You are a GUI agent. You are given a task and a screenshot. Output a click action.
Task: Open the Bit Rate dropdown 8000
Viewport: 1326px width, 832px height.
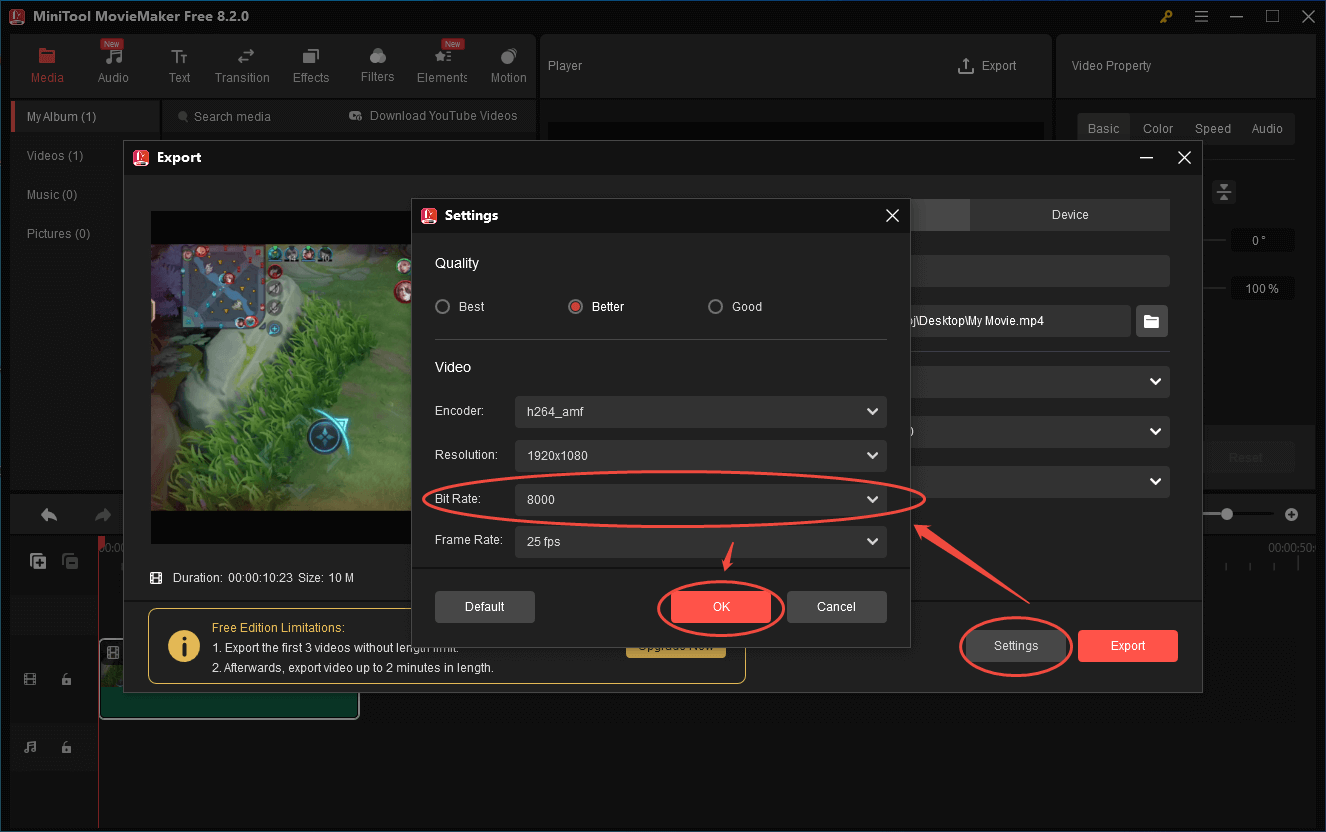click(x=701, y=499)
